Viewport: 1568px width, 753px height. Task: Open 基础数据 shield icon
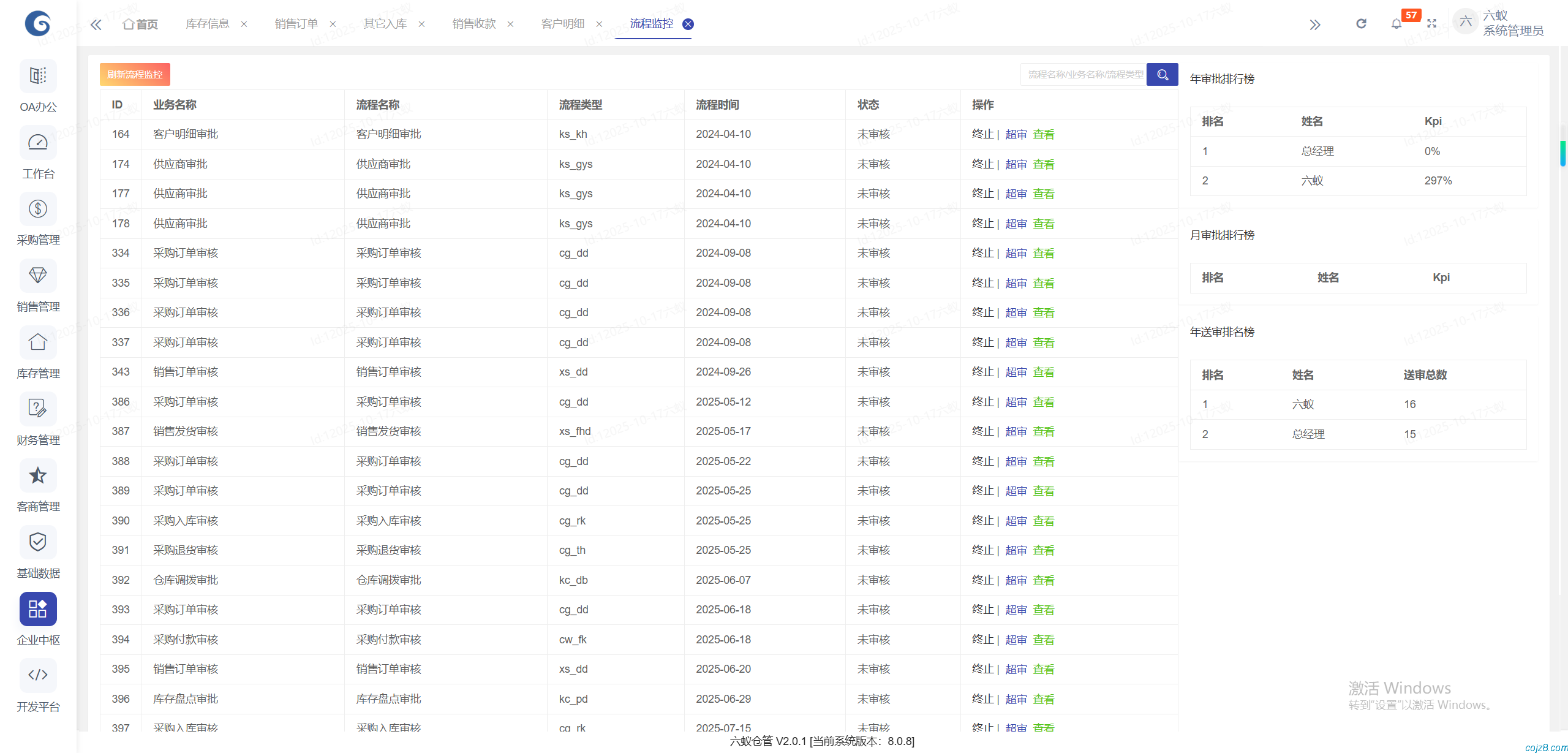coord(38,542)
